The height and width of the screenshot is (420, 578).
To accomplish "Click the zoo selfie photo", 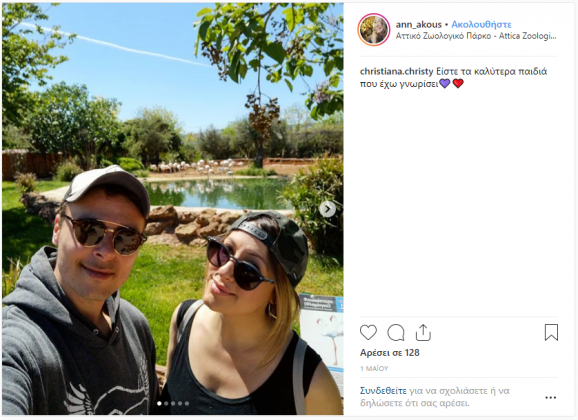I will point(173,209).
